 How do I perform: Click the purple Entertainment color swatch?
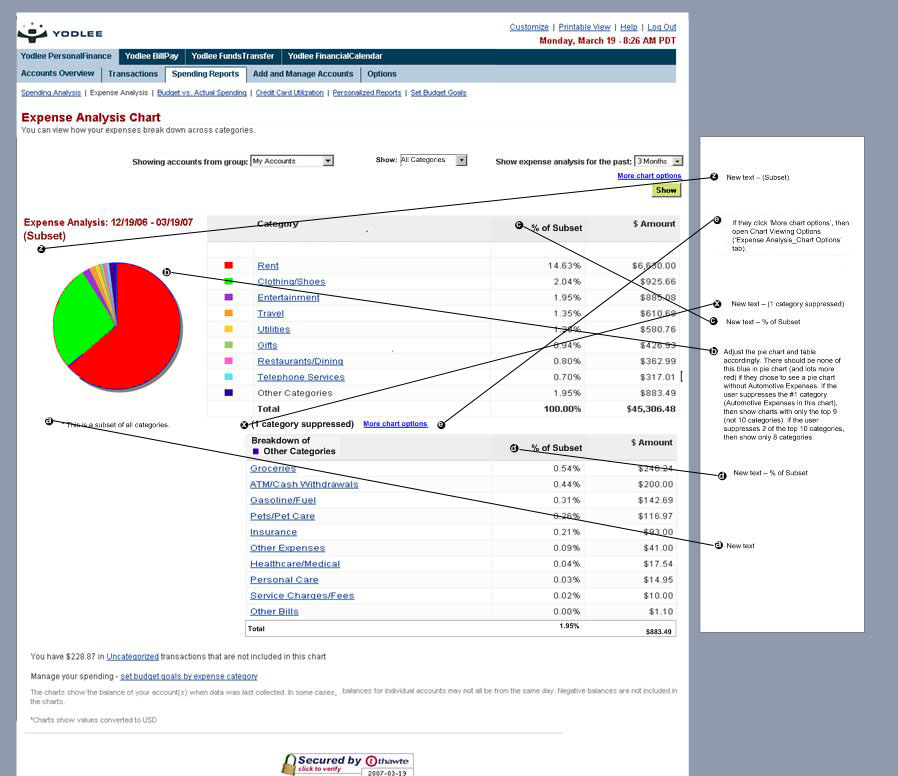point(229,297)
